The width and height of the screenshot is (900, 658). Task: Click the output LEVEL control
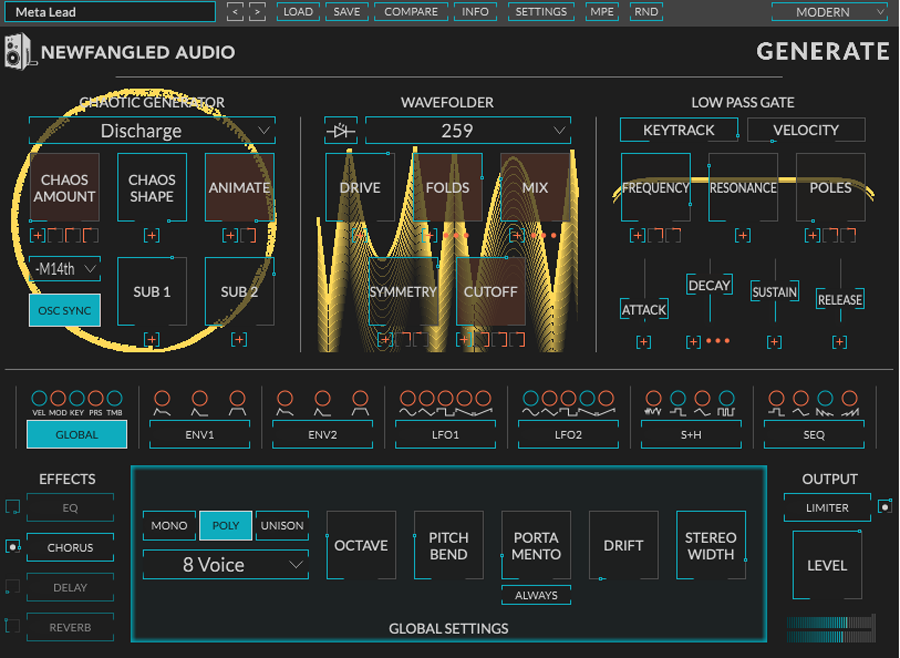click(827, 565)
